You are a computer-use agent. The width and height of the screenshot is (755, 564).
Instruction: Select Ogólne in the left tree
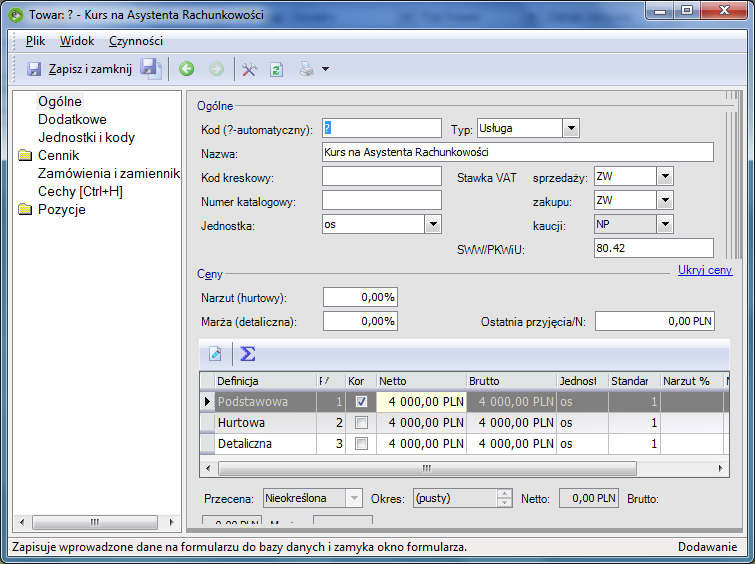[x=60, y=101]
